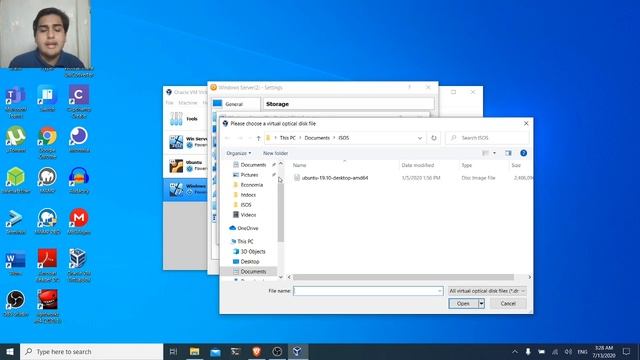Click the New folder button
Screen dimensions: 640x360
276,153
